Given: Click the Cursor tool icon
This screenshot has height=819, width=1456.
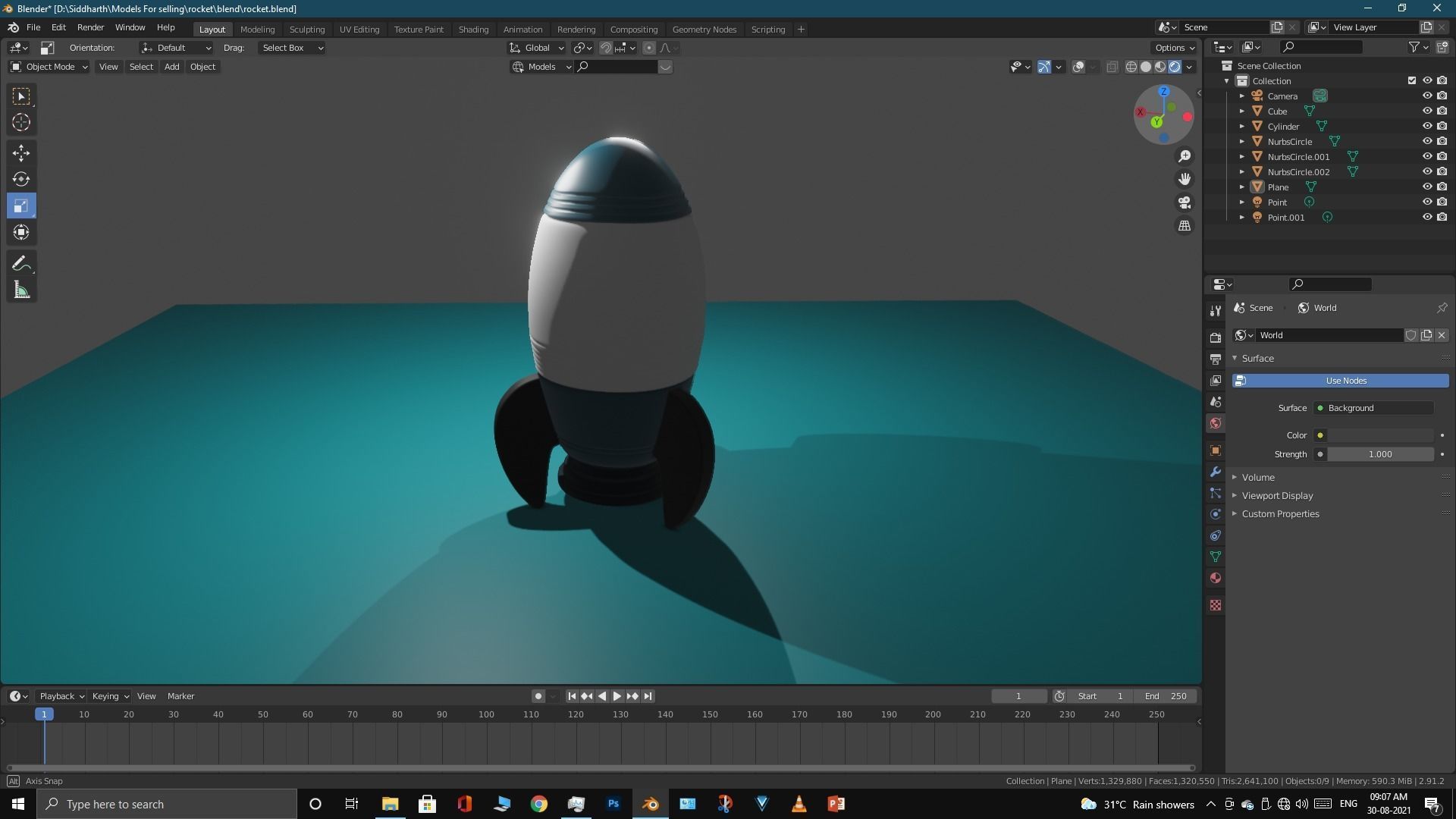Looking at the screenshot, I should pyautogui.click(x=21, y=122).
